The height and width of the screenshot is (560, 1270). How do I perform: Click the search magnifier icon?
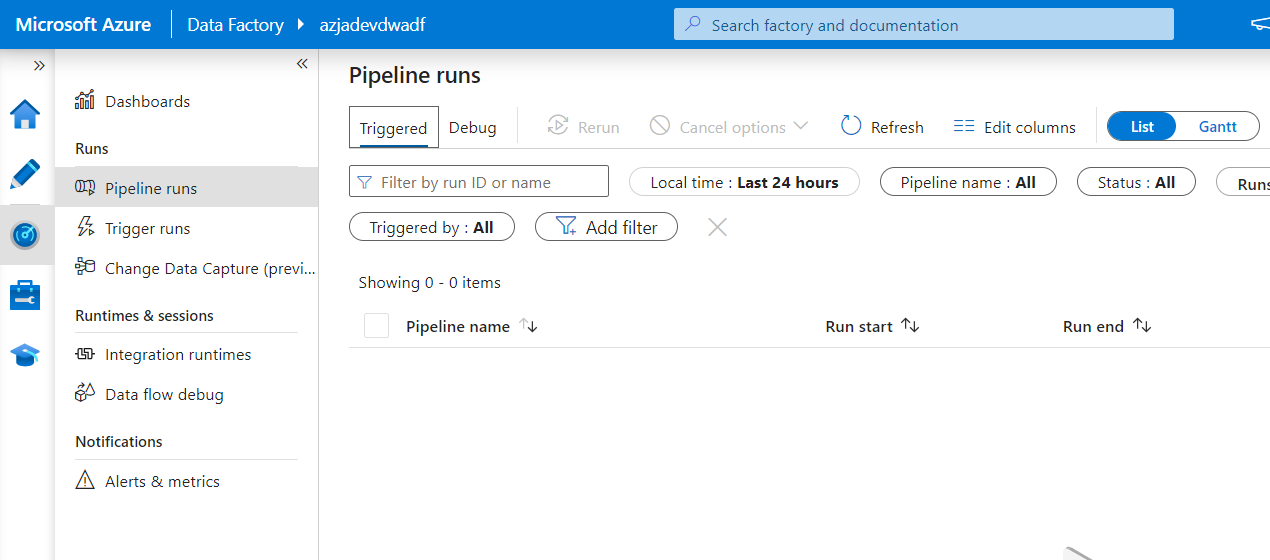(693, 24)
